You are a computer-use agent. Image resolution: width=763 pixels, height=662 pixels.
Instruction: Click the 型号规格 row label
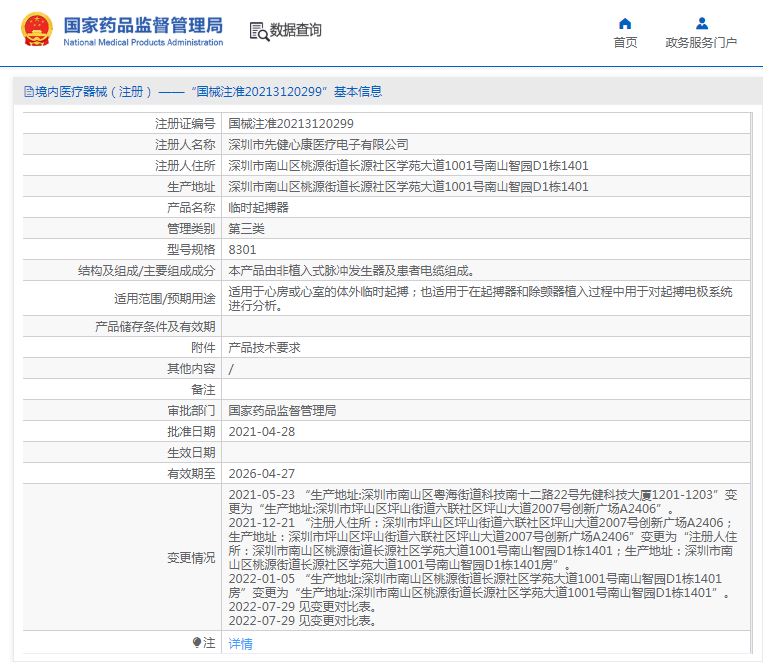[191, 249]
